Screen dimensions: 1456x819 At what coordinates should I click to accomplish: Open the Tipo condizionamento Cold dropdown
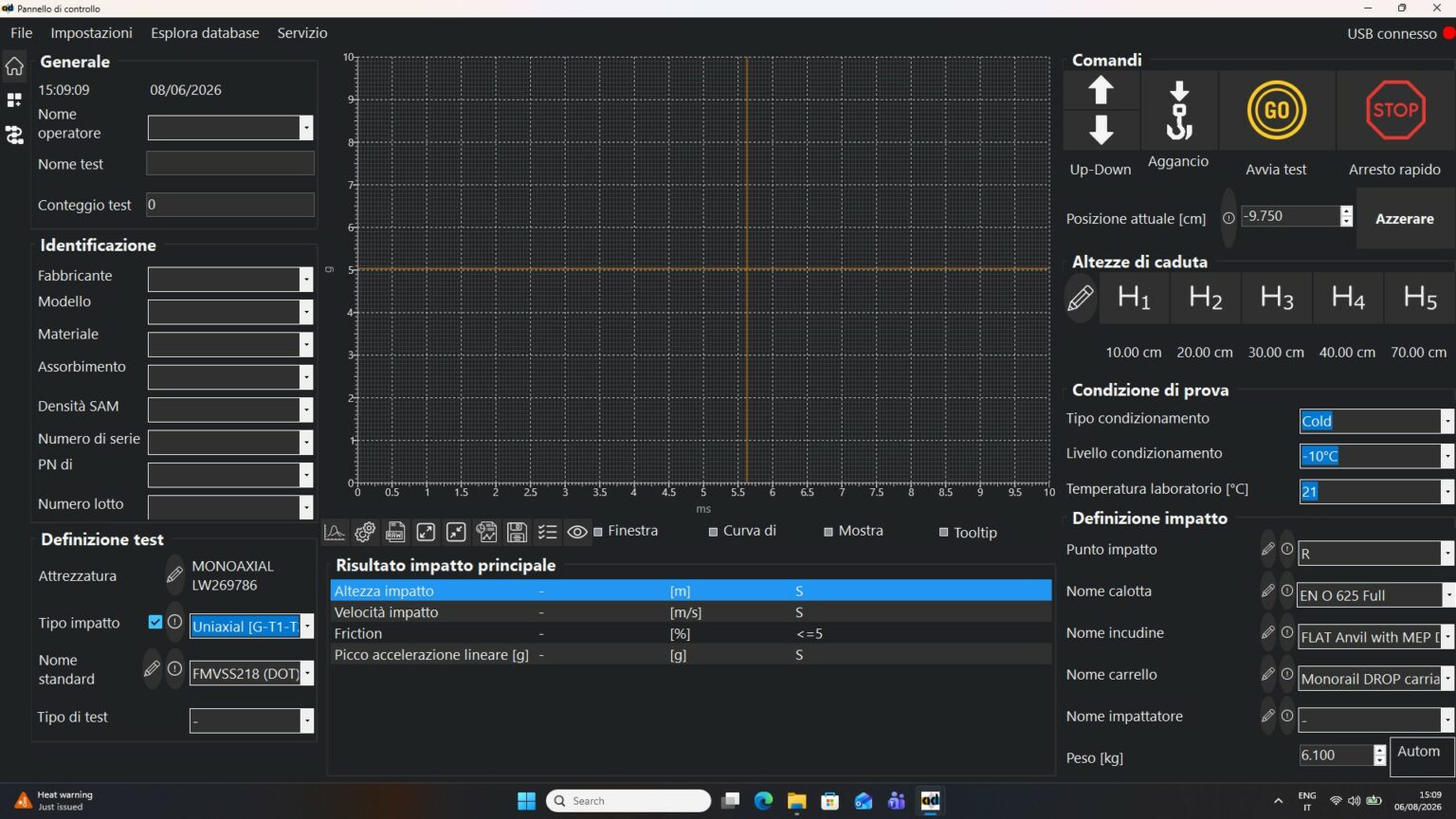click(x=1447, y=421)
